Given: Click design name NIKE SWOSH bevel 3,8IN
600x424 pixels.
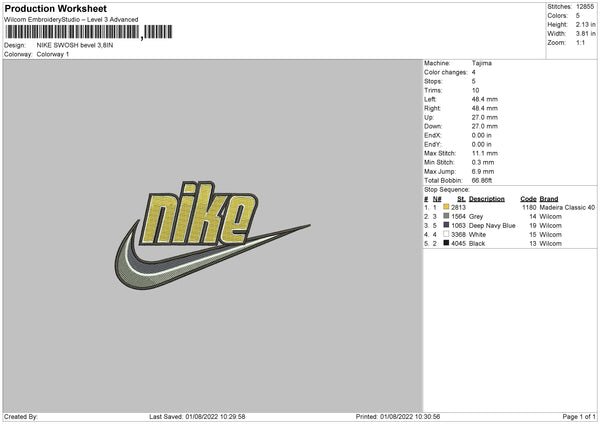Looking at the screenshot, I should click(75, 45).
